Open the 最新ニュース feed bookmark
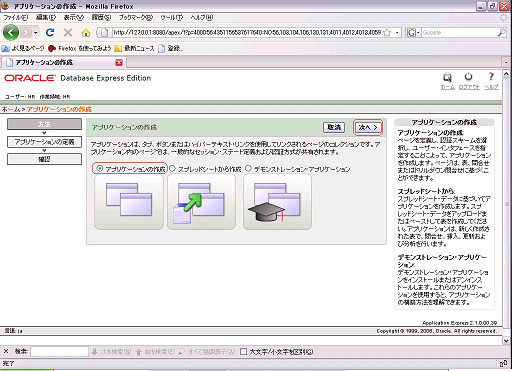 pos(134,48)
